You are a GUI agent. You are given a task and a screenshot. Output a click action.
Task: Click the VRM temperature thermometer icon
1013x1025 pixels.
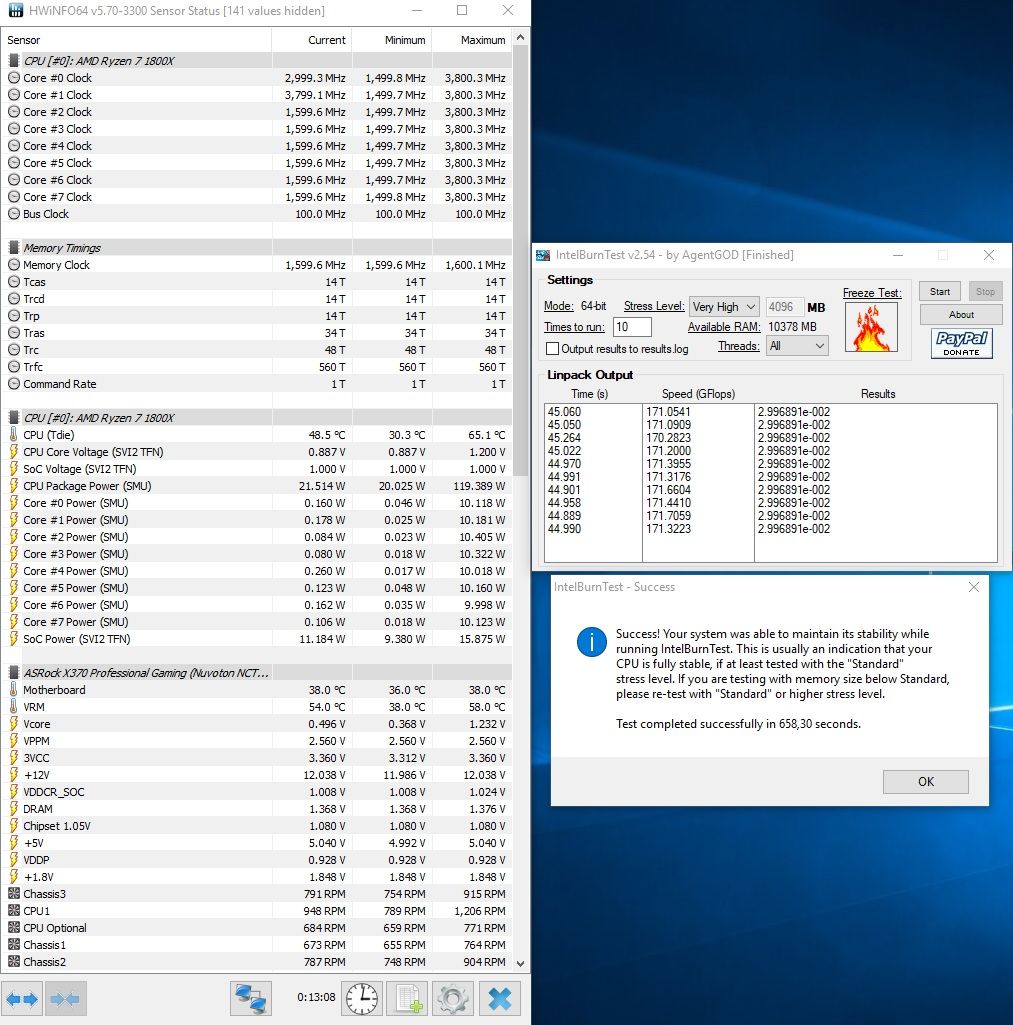[x=14, y=707]
